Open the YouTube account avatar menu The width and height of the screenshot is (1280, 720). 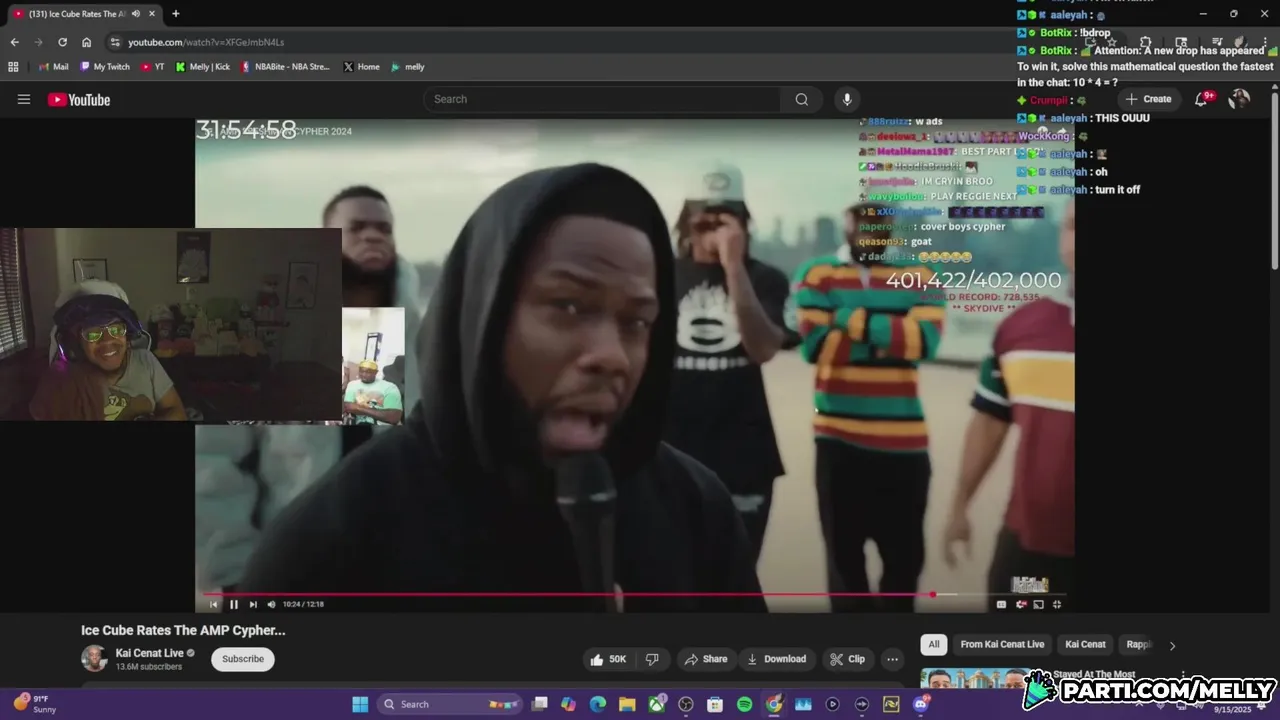coord(1239,99)
